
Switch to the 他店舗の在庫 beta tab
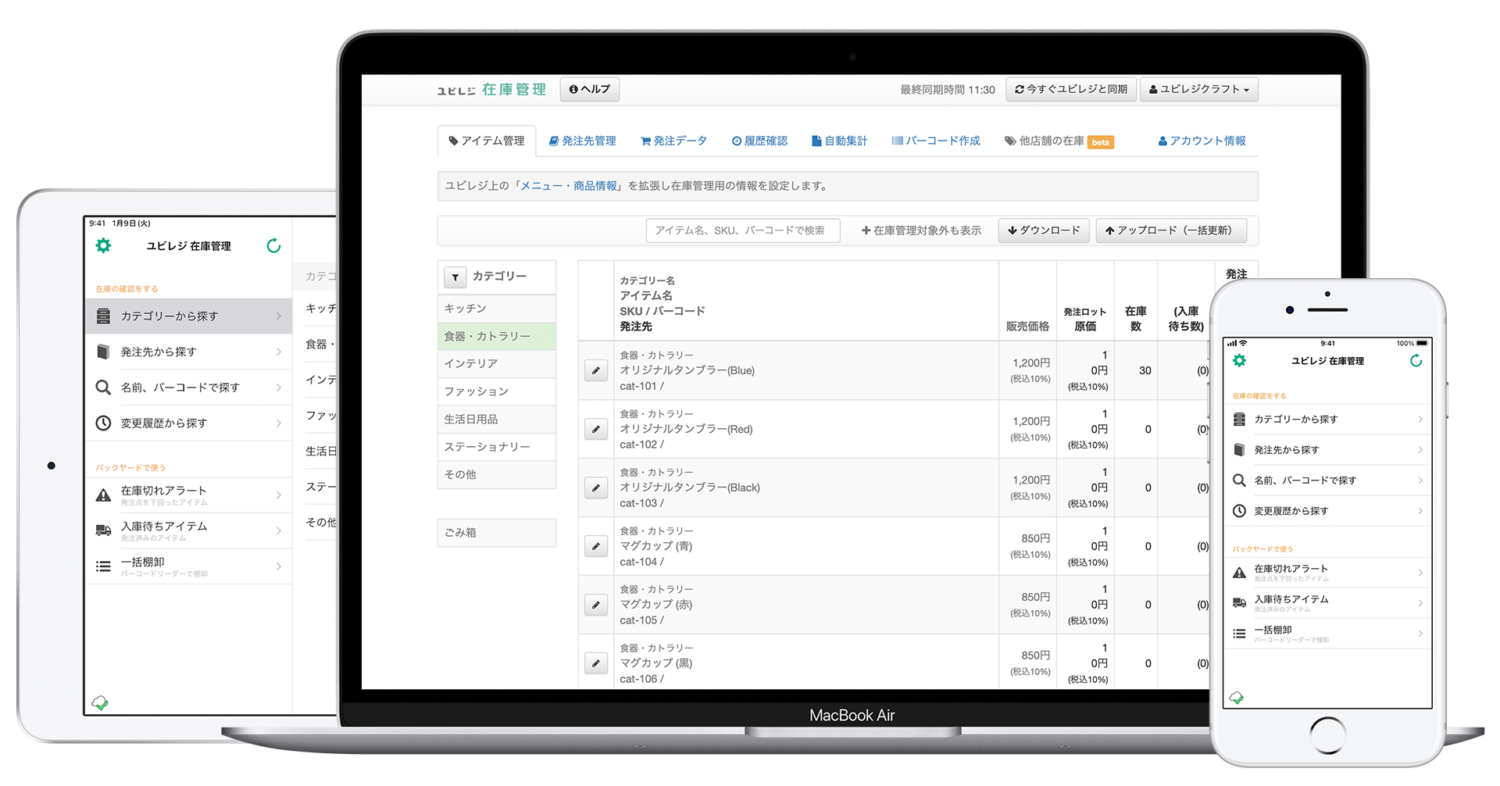point(1059,141)
